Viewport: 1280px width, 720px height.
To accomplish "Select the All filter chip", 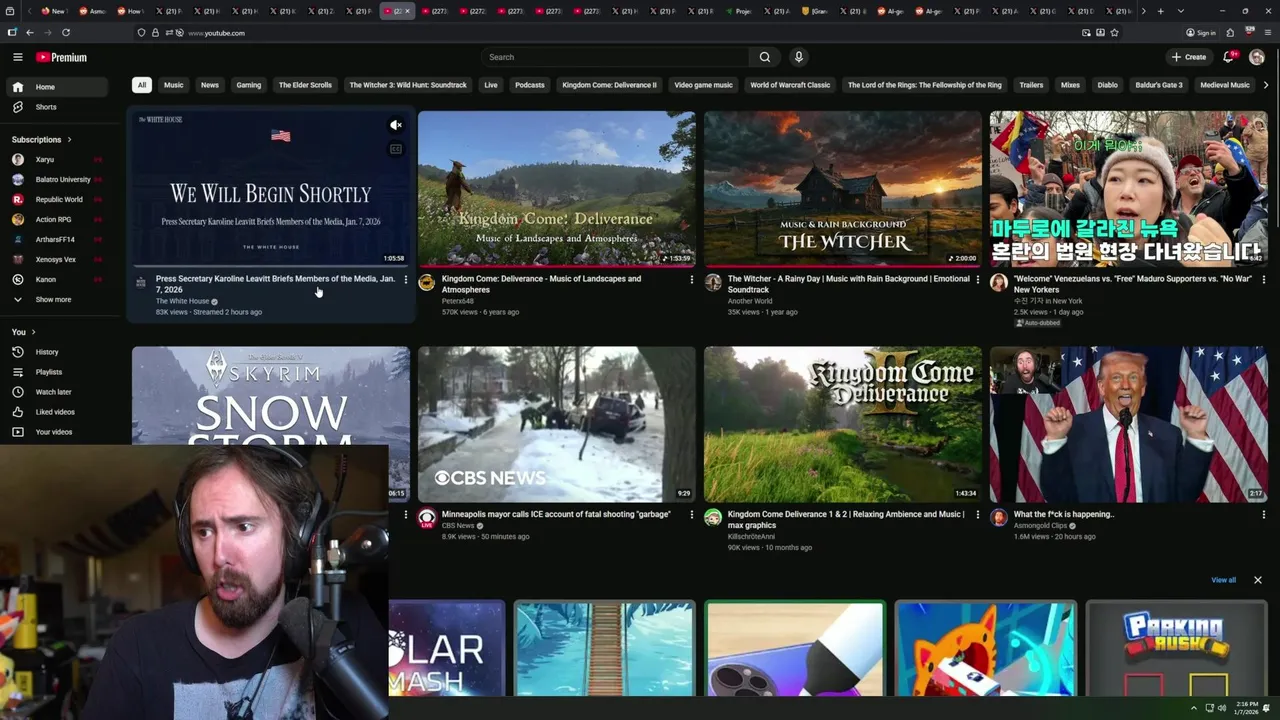I will [142, 85].
